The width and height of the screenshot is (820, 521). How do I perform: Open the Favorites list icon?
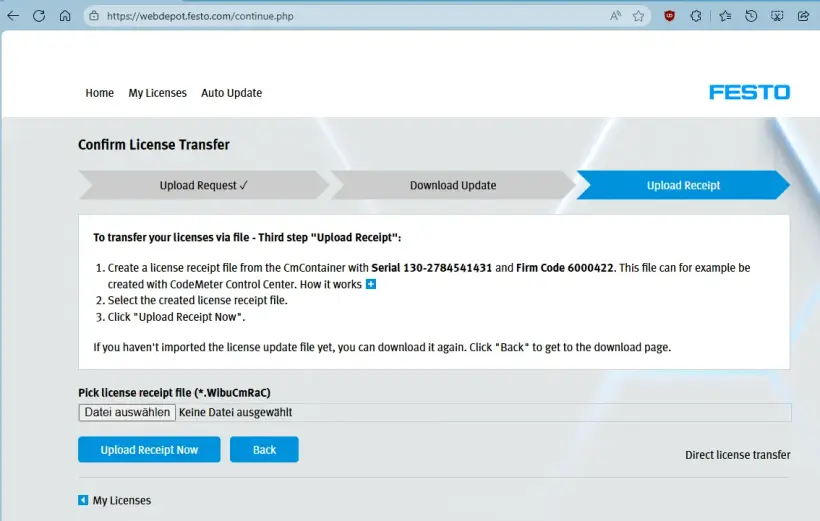coord(725,16)
